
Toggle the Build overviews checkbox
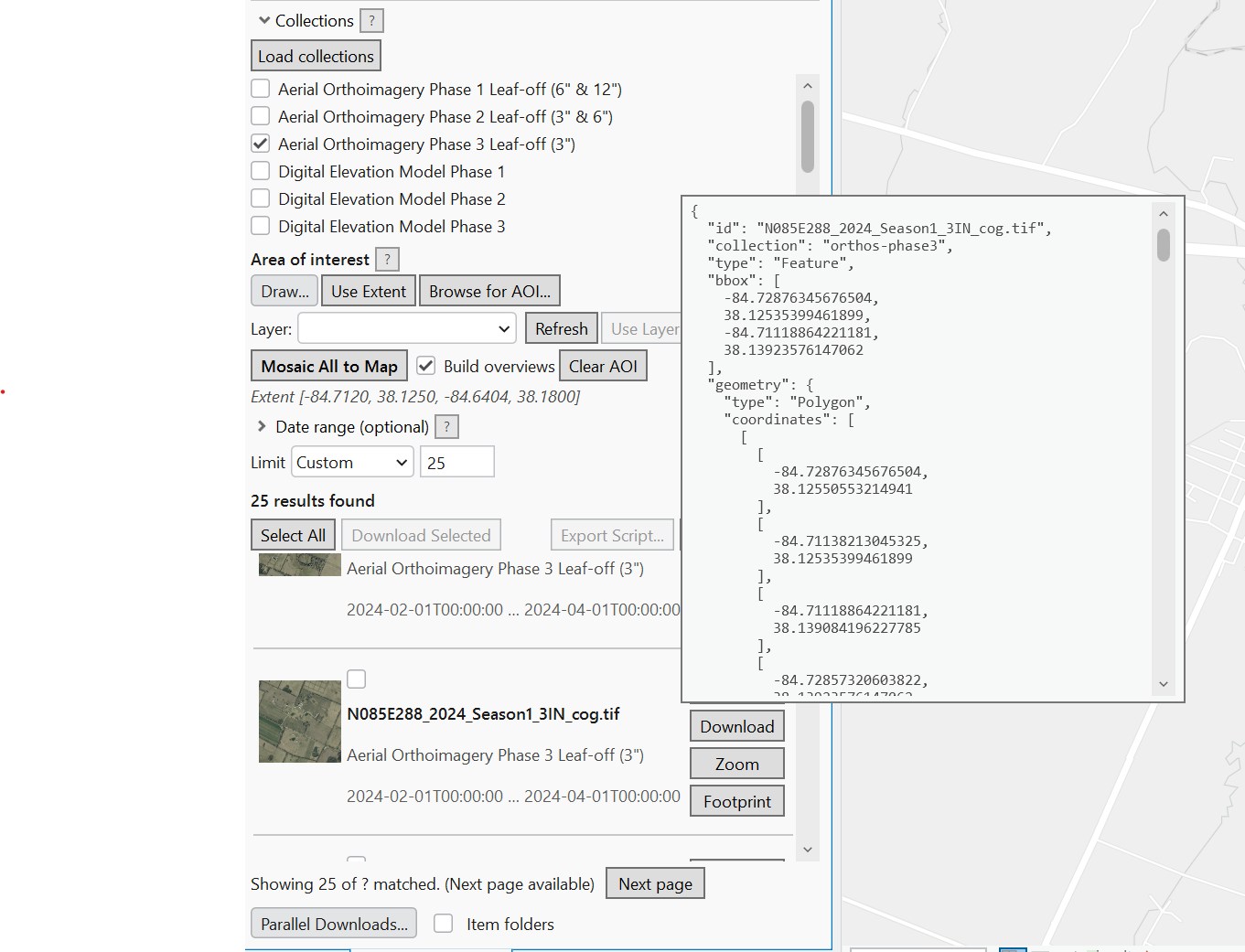[425, 366]
